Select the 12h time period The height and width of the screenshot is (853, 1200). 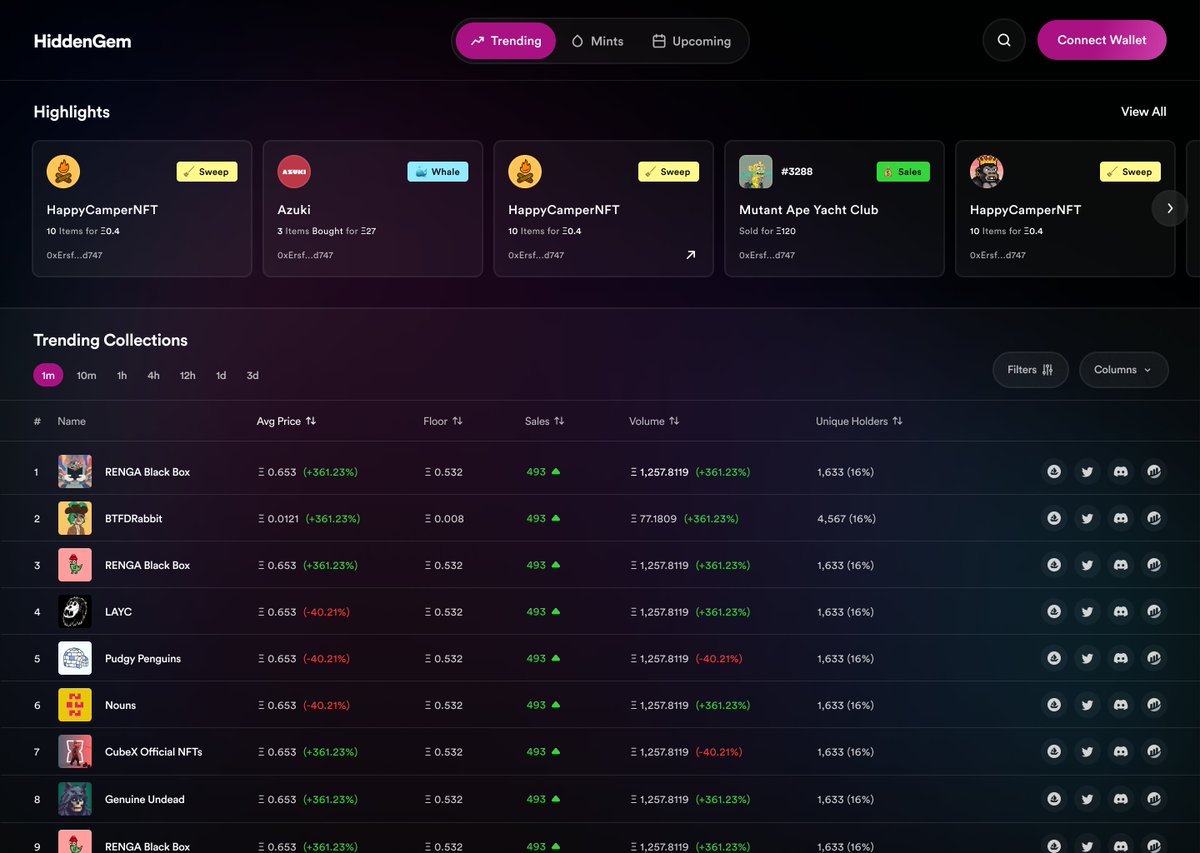point(188,375)
